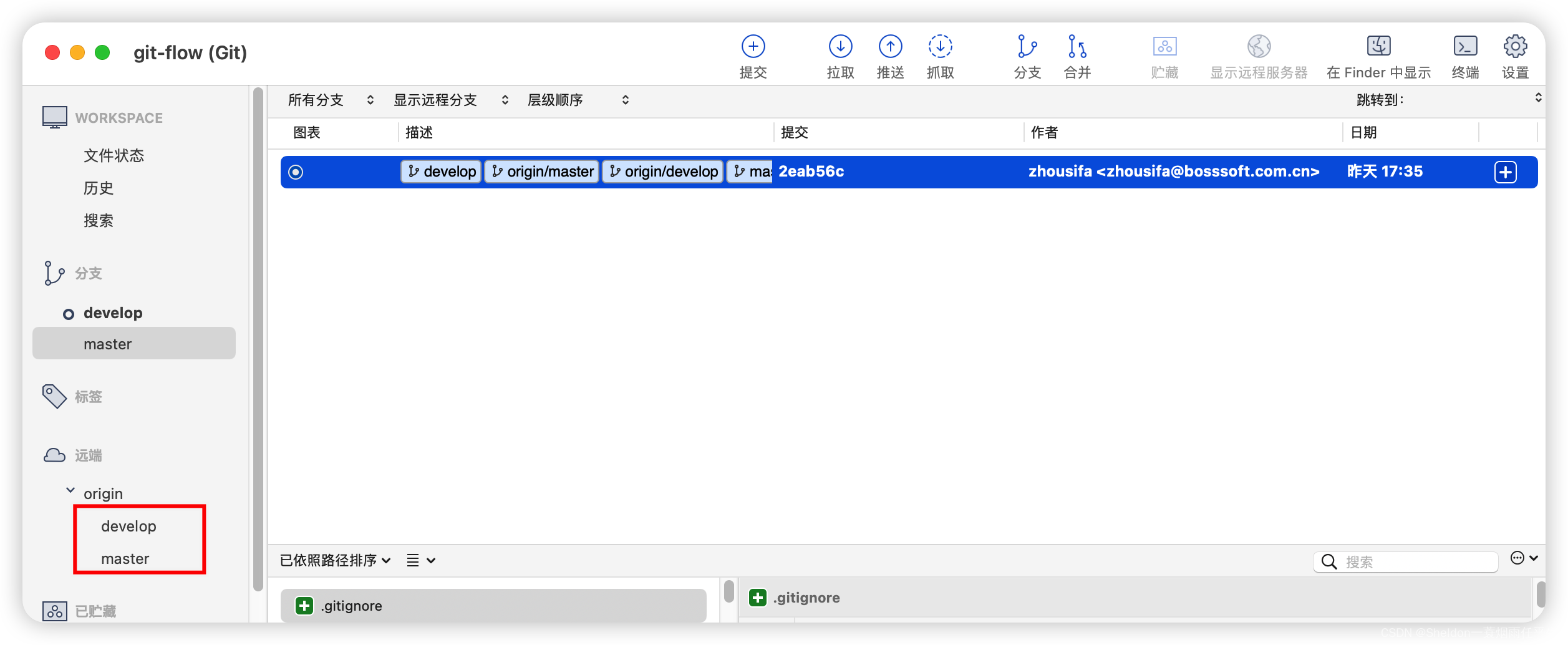Click the plus icon on commit row 2eab56c
This screenshot has width=1568, height=645.
pyautogui.click(x=1505, y=172)
